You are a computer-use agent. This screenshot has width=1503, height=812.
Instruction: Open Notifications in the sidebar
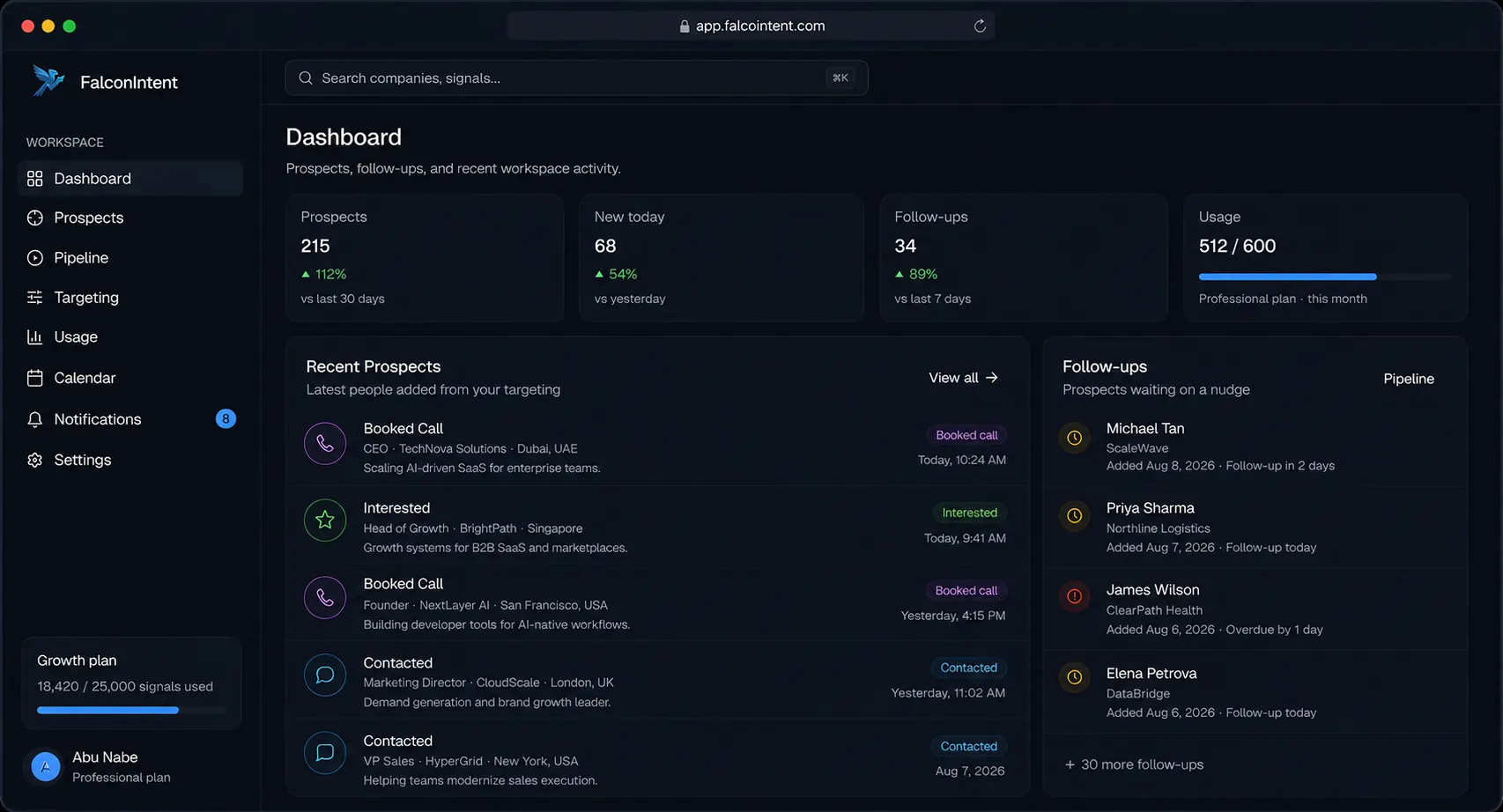pos(130,419)
